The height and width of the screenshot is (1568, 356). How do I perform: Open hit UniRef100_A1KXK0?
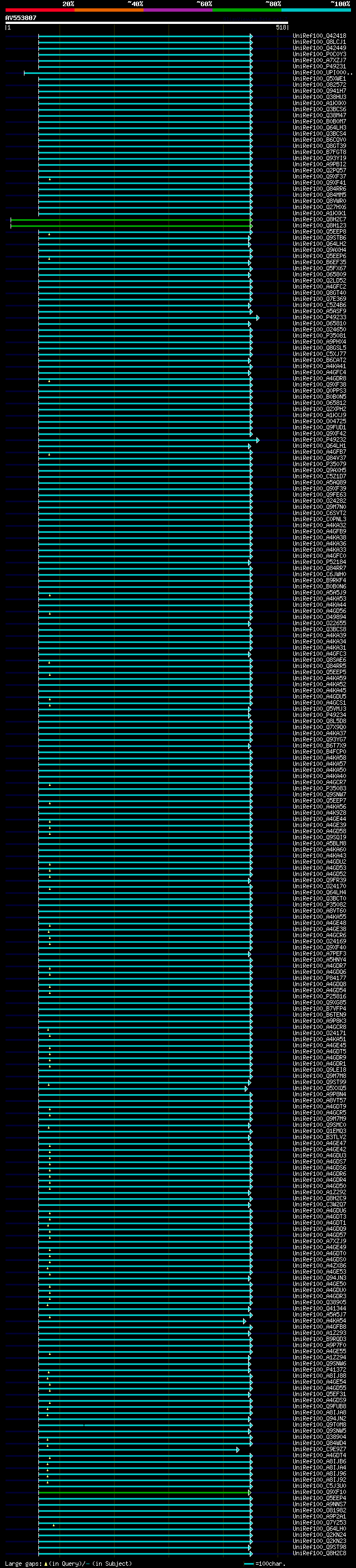(319, 103)
